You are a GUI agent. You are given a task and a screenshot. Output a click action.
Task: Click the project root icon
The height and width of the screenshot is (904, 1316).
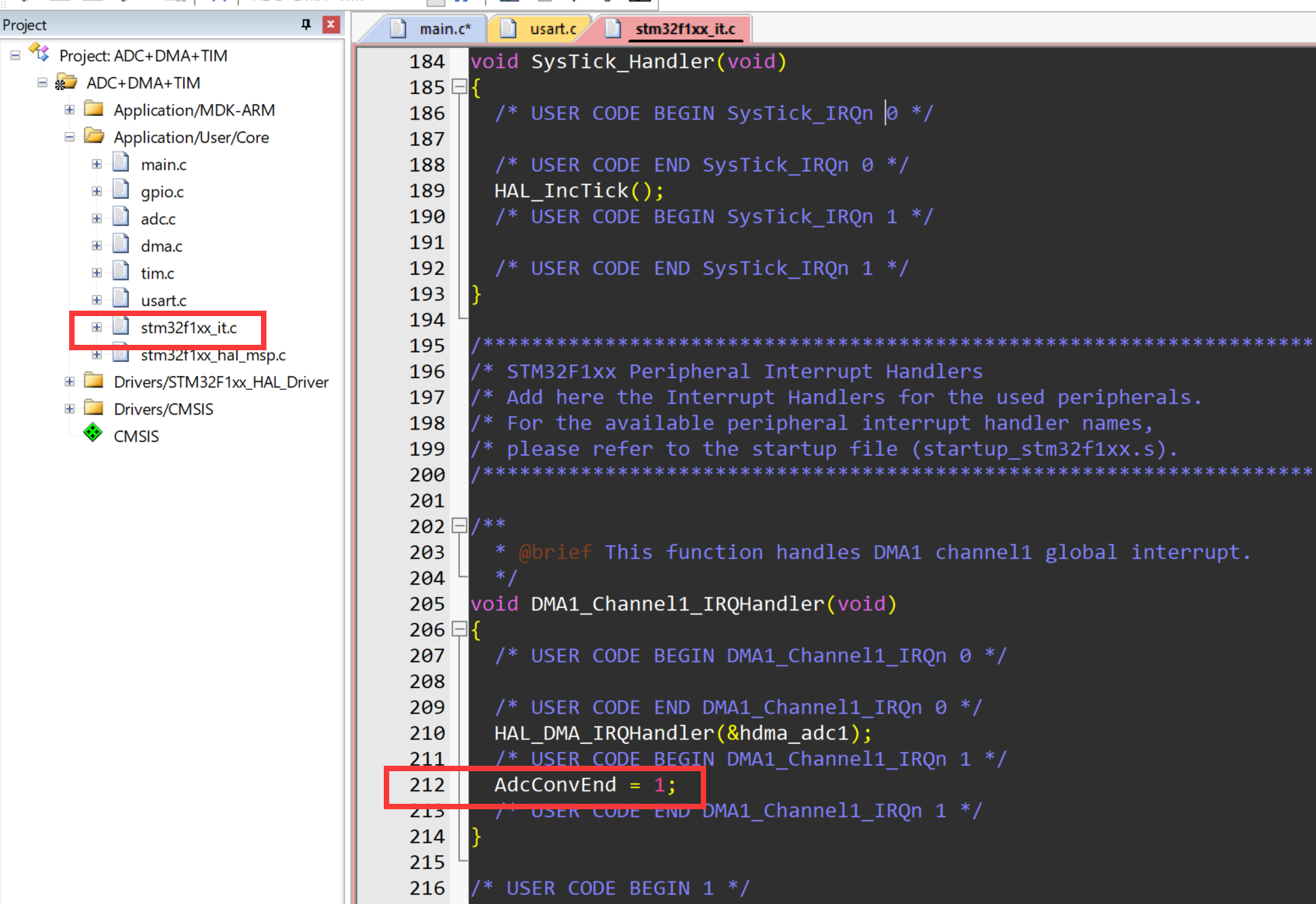tap(39, 53)
